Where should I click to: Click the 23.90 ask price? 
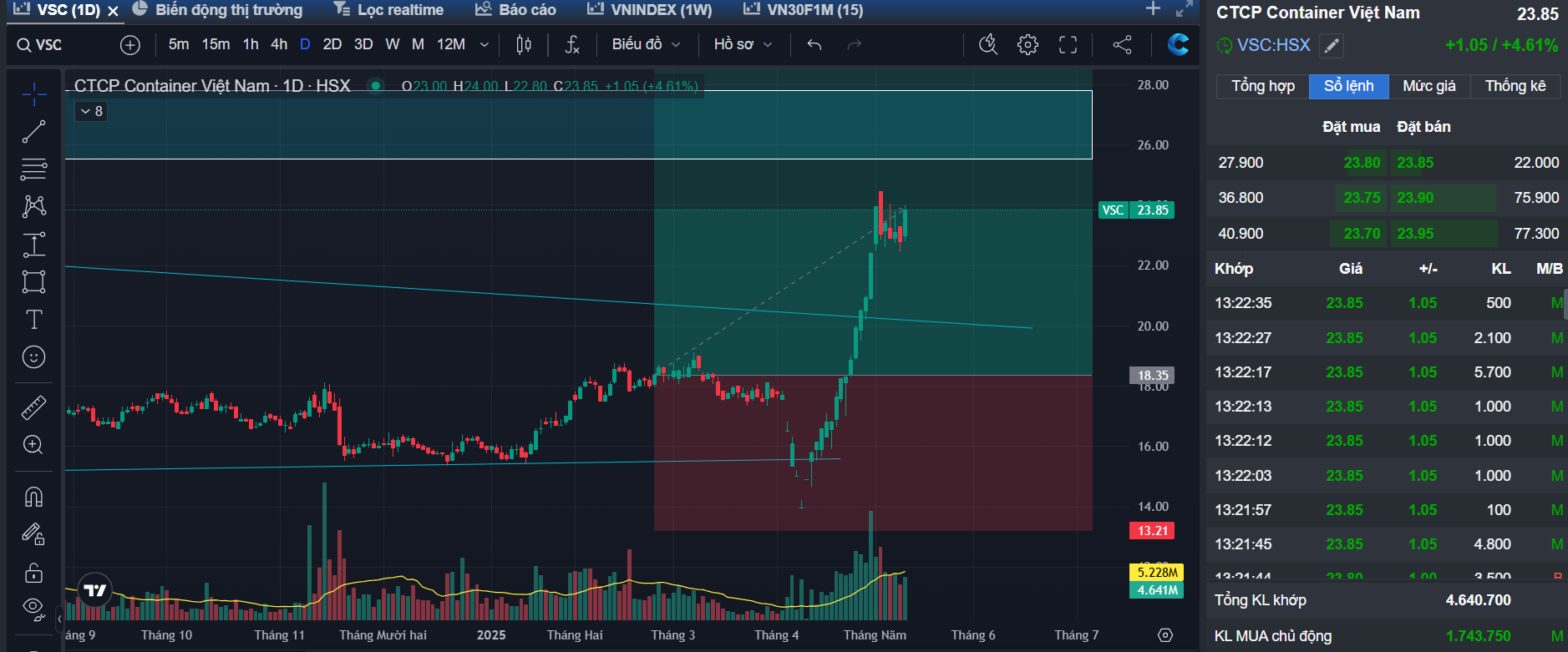point(1415,198)
